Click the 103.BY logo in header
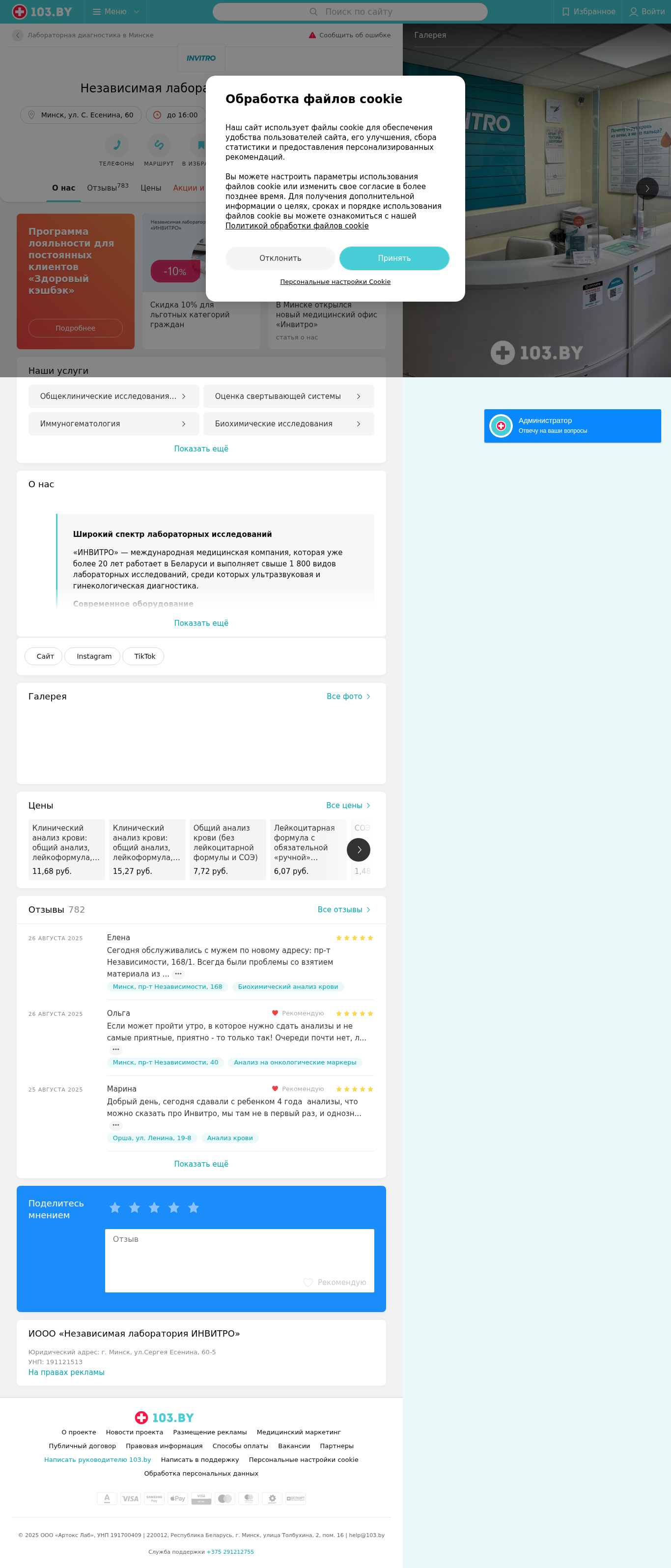671x1568 pixels. 42,12
